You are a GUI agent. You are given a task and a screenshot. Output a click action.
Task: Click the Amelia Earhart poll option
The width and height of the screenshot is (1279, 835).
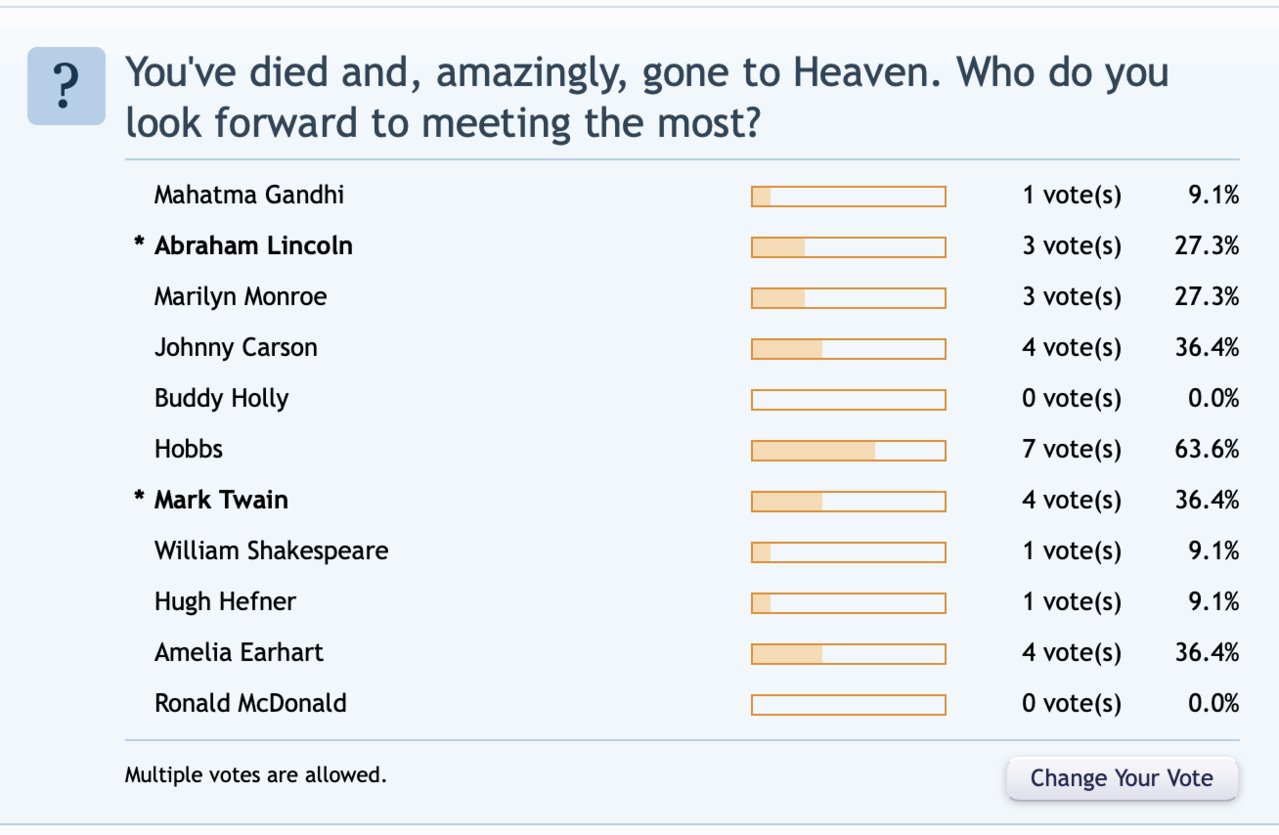[239, 653]
